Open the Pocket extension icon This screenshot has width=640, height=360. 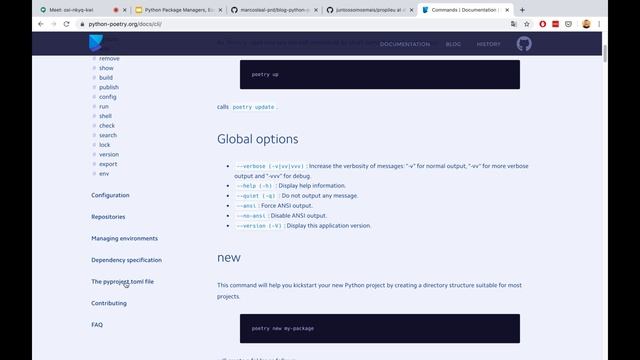[x=569, y=24]
